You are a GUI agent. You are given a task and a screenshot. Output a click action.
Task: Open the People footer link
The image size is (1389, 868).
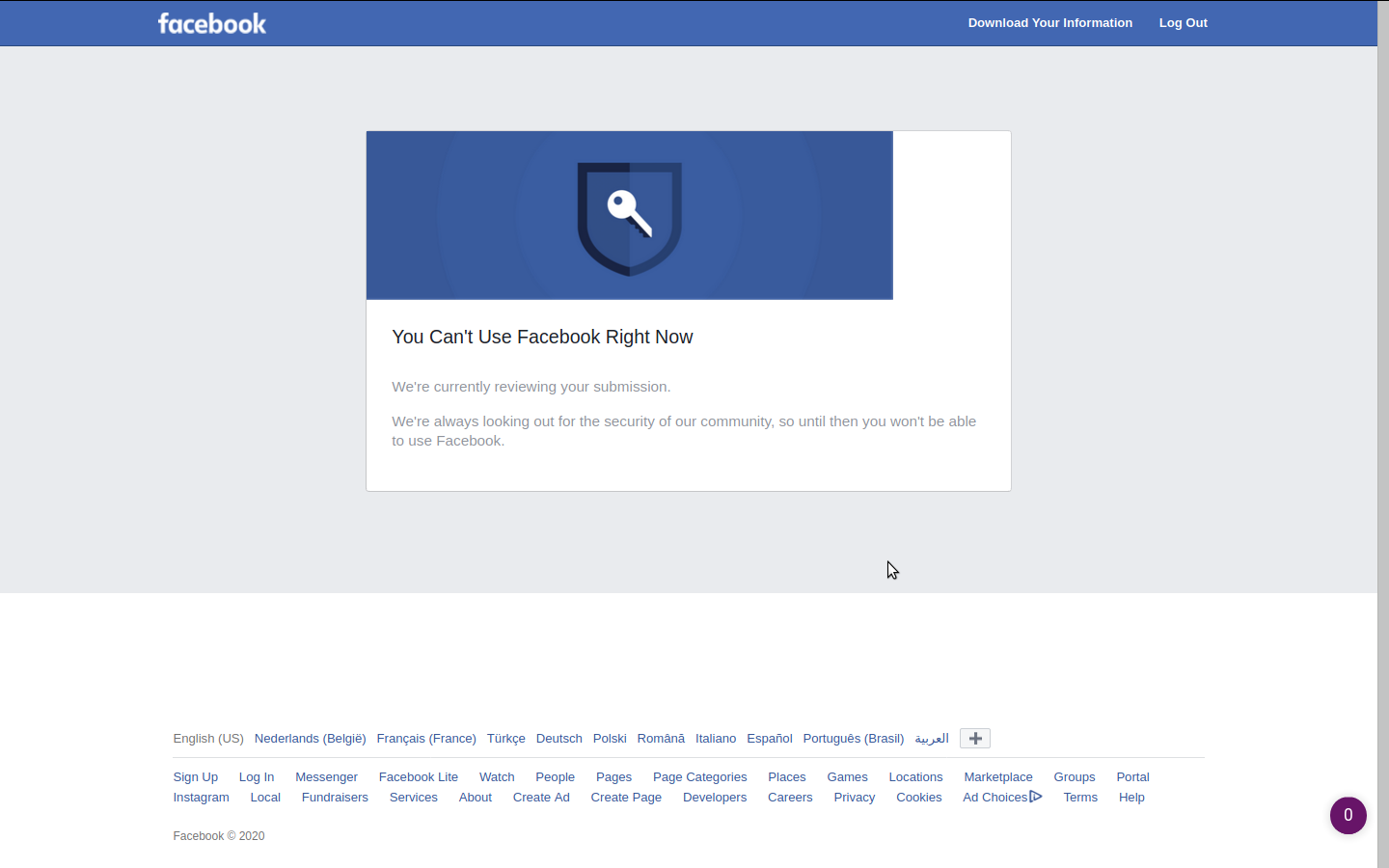[x=556, y=777]
